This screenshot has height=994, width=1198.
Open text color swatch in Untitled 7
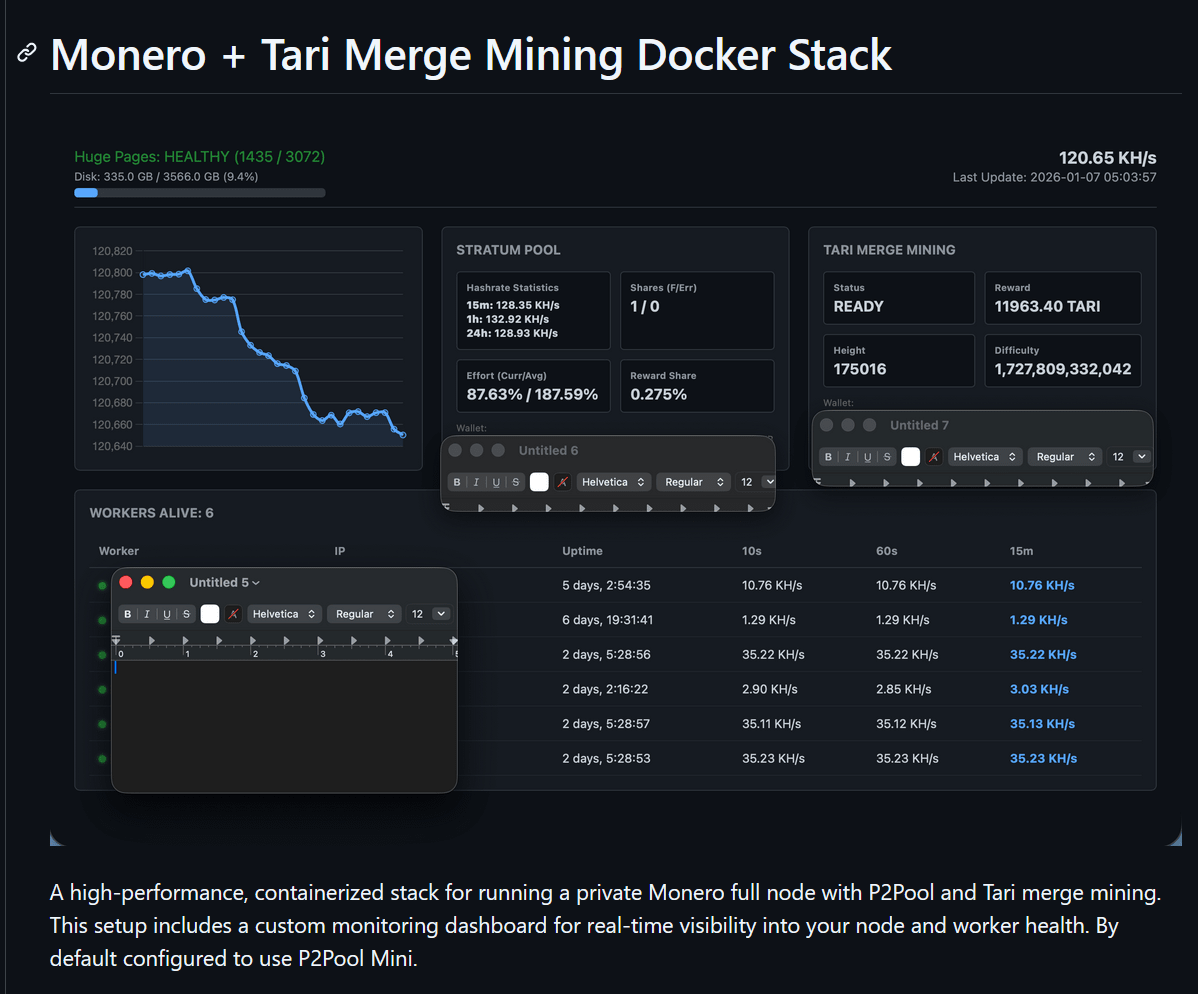[x=911, y=457]
